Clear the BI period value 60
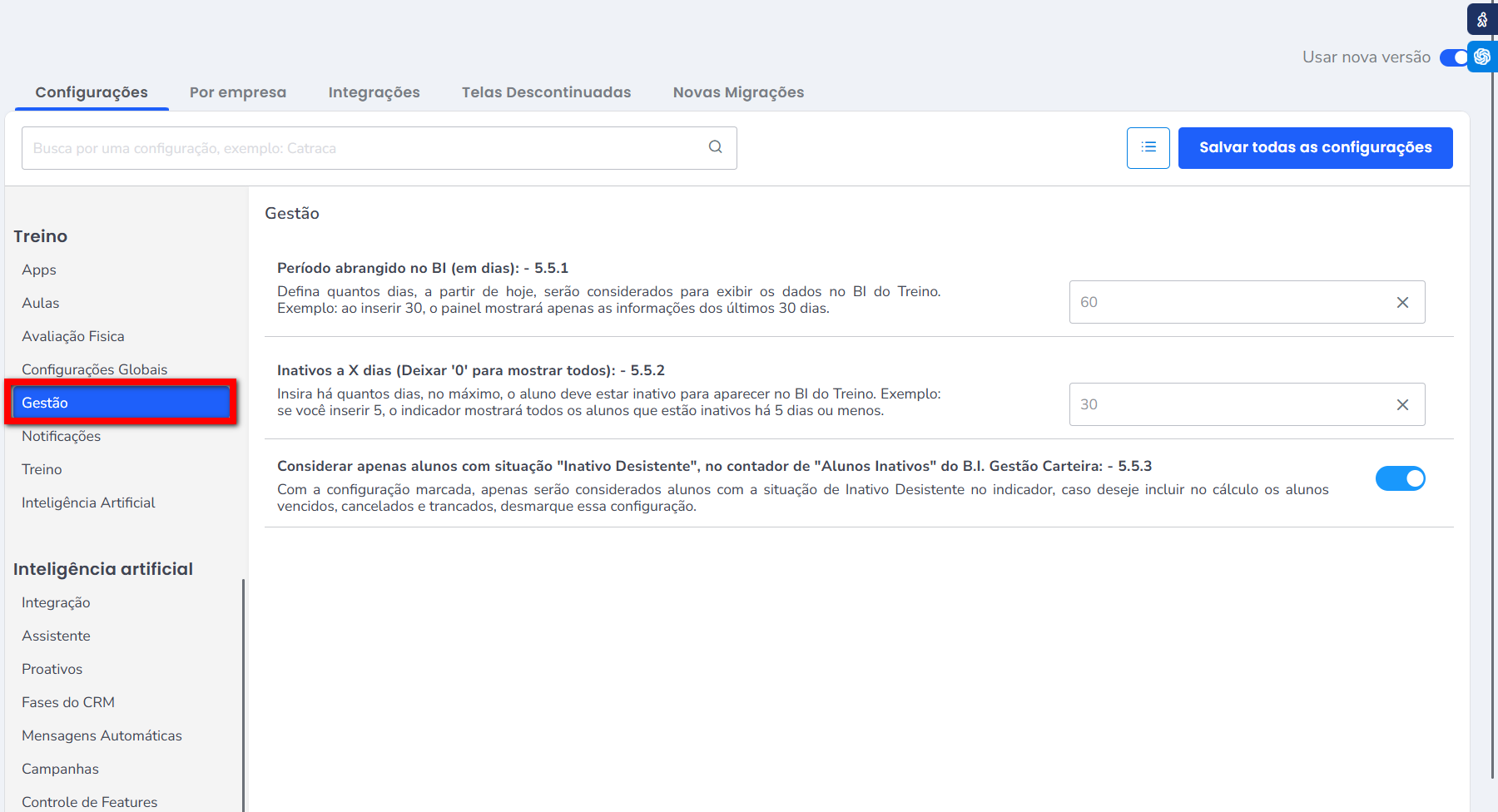 coord(1402,303)
